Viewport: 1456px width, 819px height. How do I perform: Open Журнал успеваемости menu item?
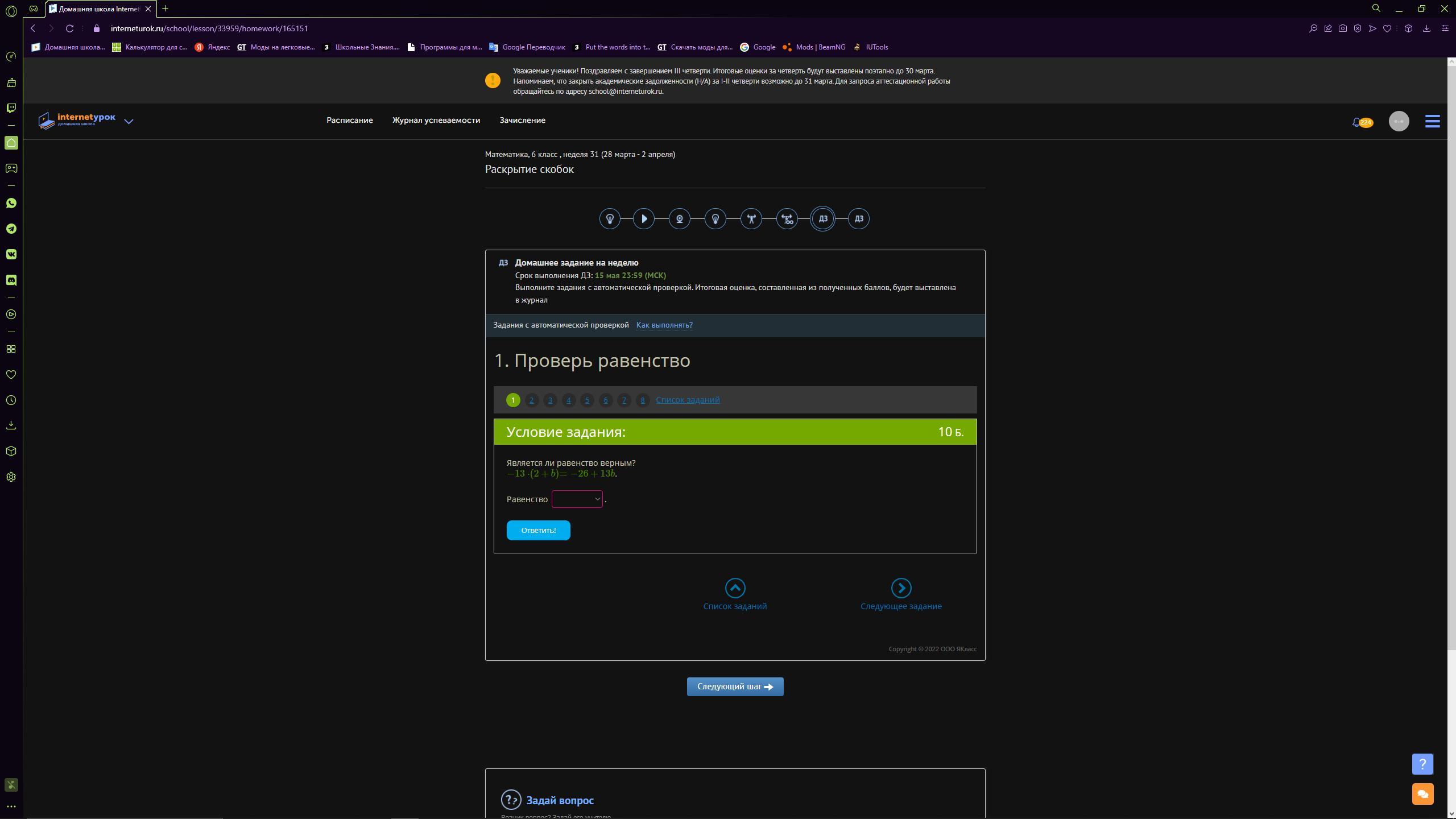(436, 120)
